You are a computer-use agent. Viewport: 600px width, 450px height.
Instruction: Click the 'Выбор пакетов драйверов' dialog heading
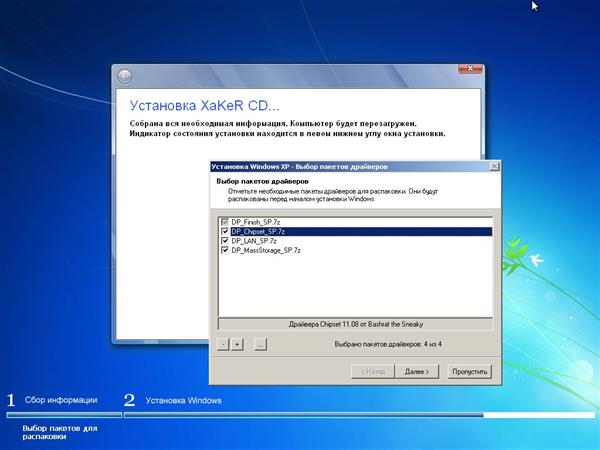[x=262, y=181]
